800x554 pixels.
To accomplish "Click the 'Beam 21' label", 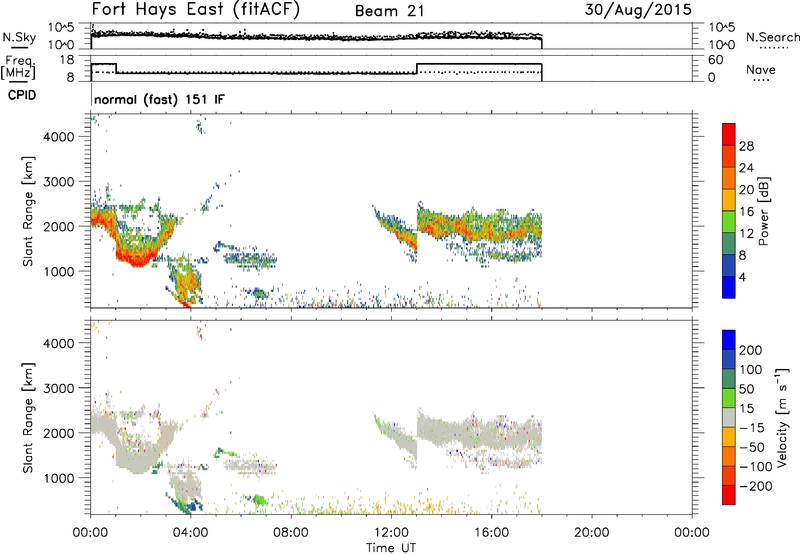I will [x=389, y=11].
